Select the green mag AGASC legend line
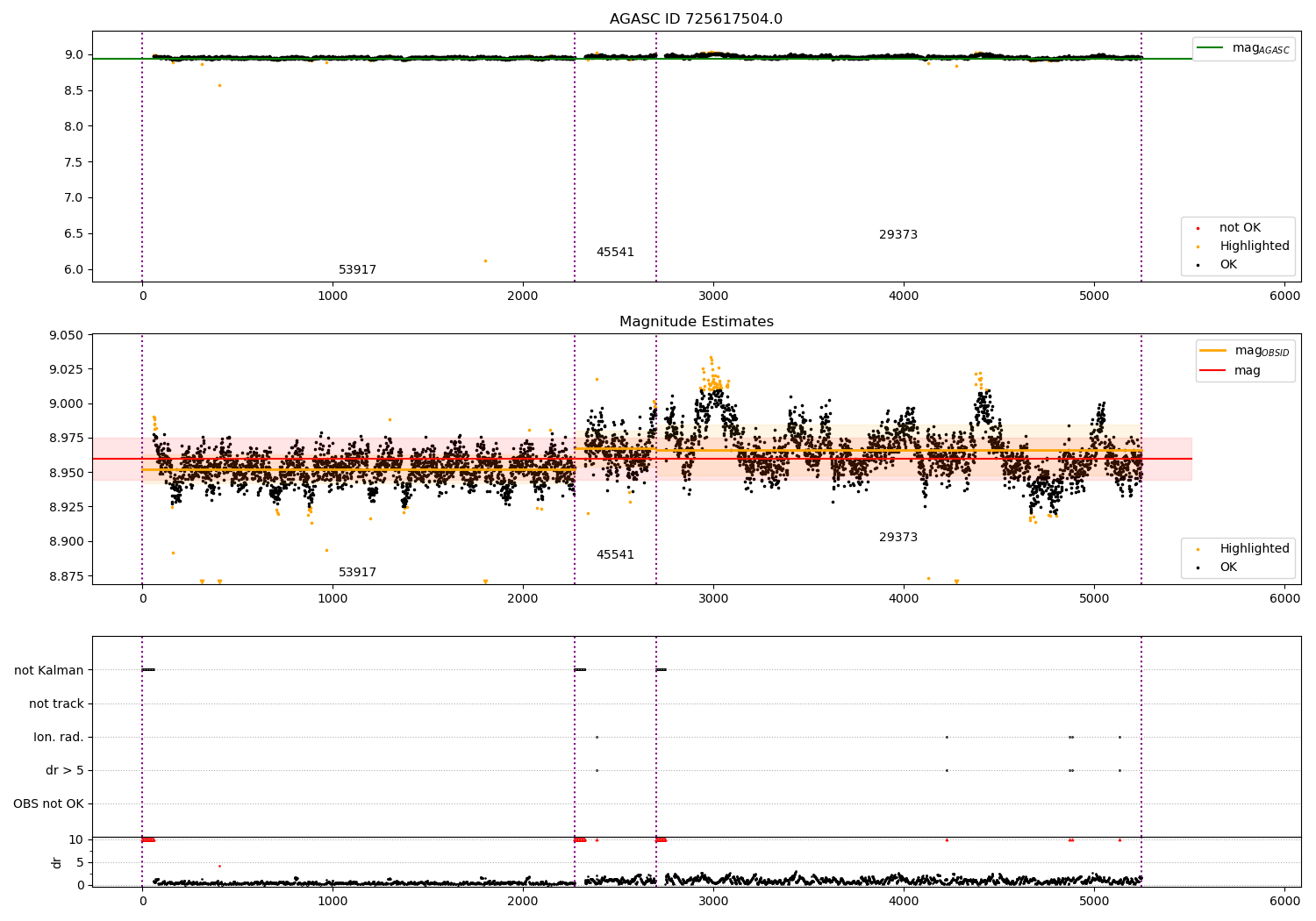The image size is (1316, 921). click(1211, 48)
